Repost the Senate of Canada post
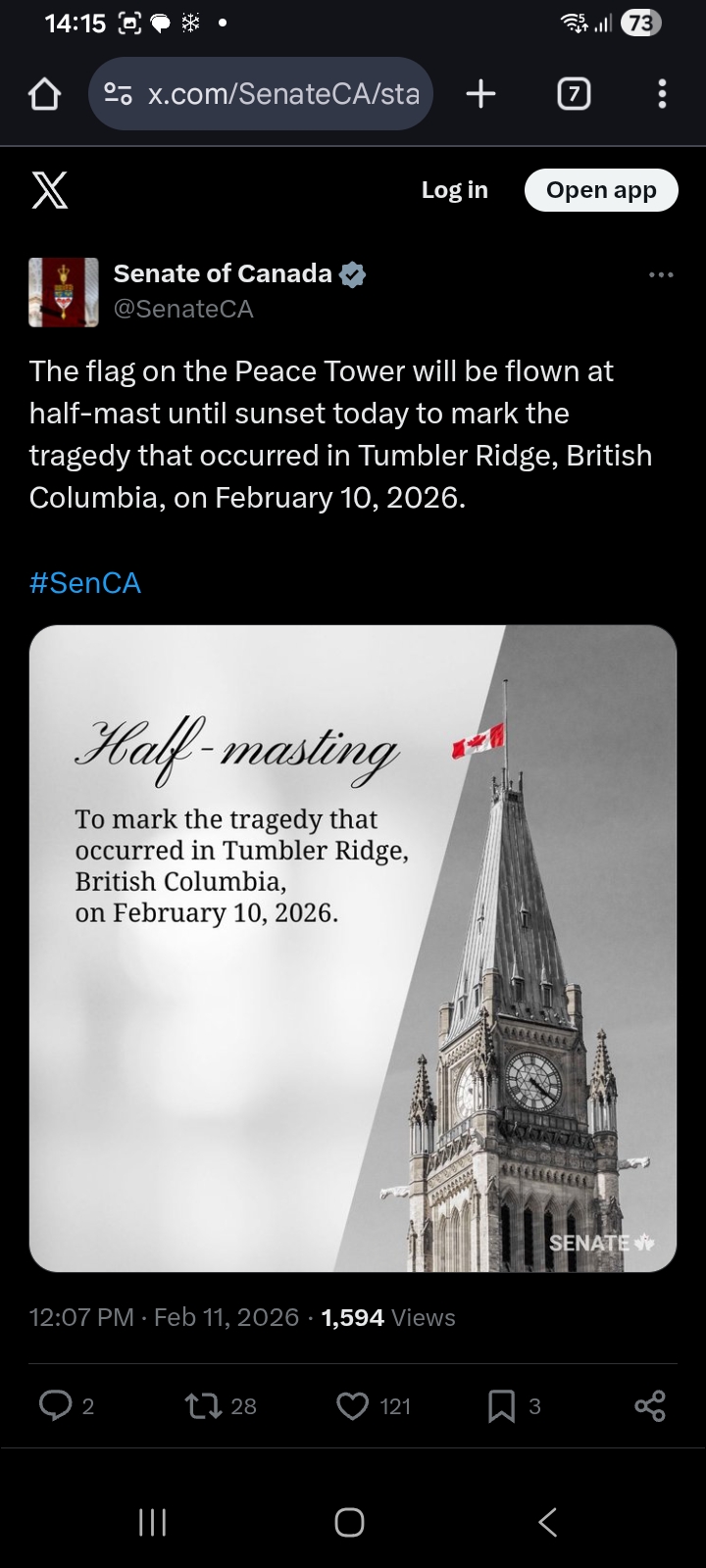The width and height of the screenshot is (706, 1568). coord(201,1406)
